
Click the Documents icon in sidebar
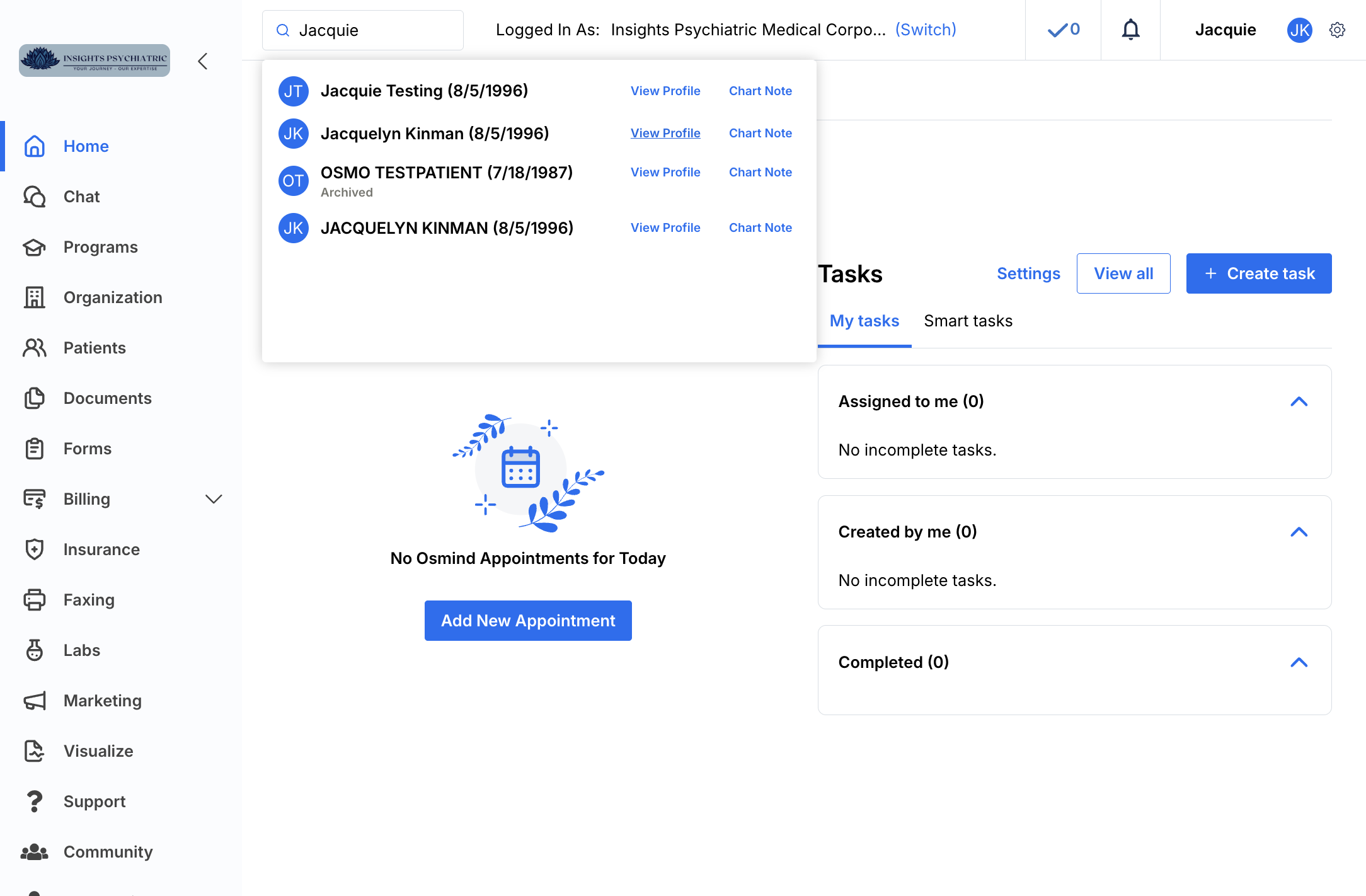tap(34, 398)
